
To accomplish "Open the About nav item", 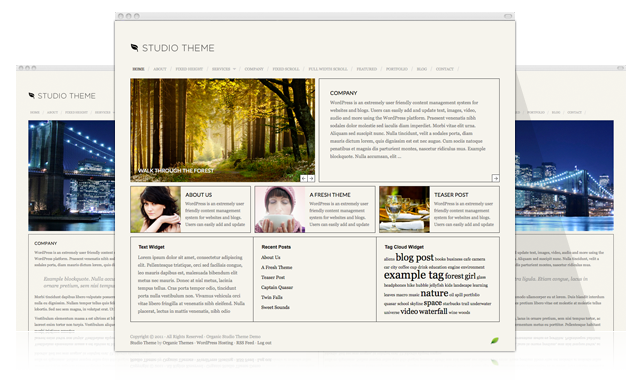I will point(160,69).
